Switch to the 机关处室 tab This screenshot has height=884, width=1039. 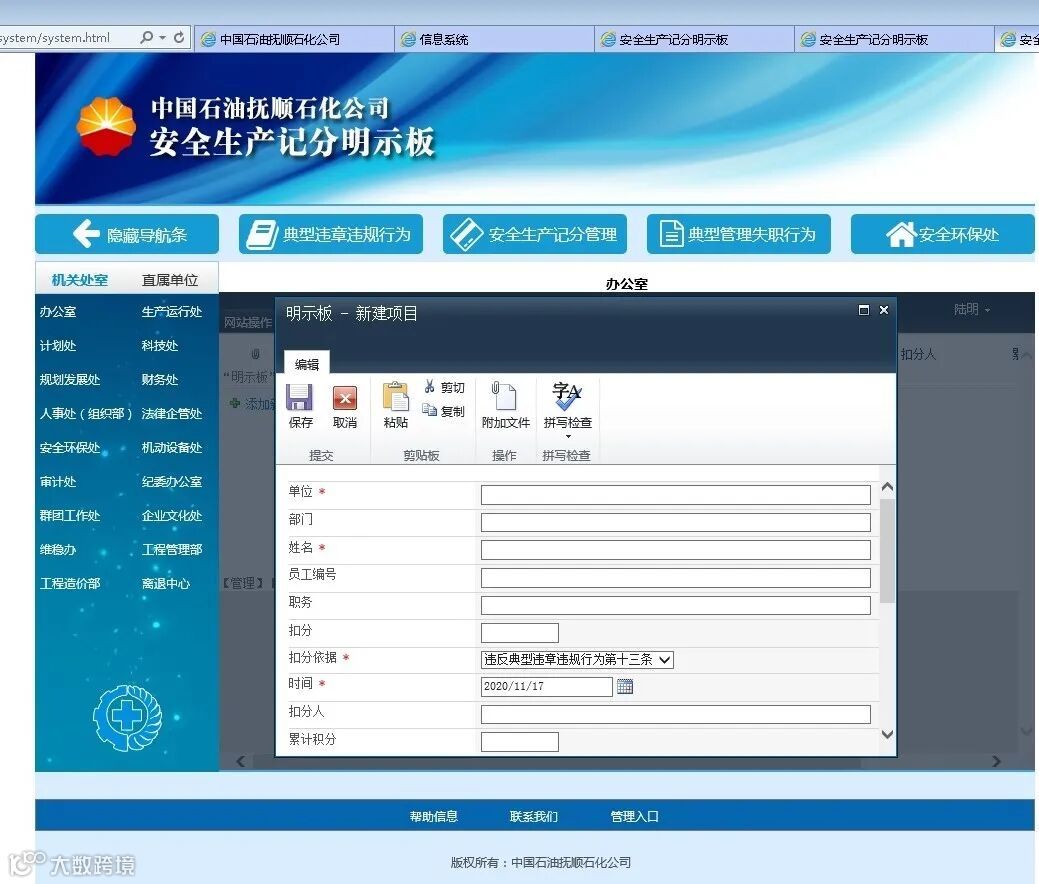(x=80, y=280)
